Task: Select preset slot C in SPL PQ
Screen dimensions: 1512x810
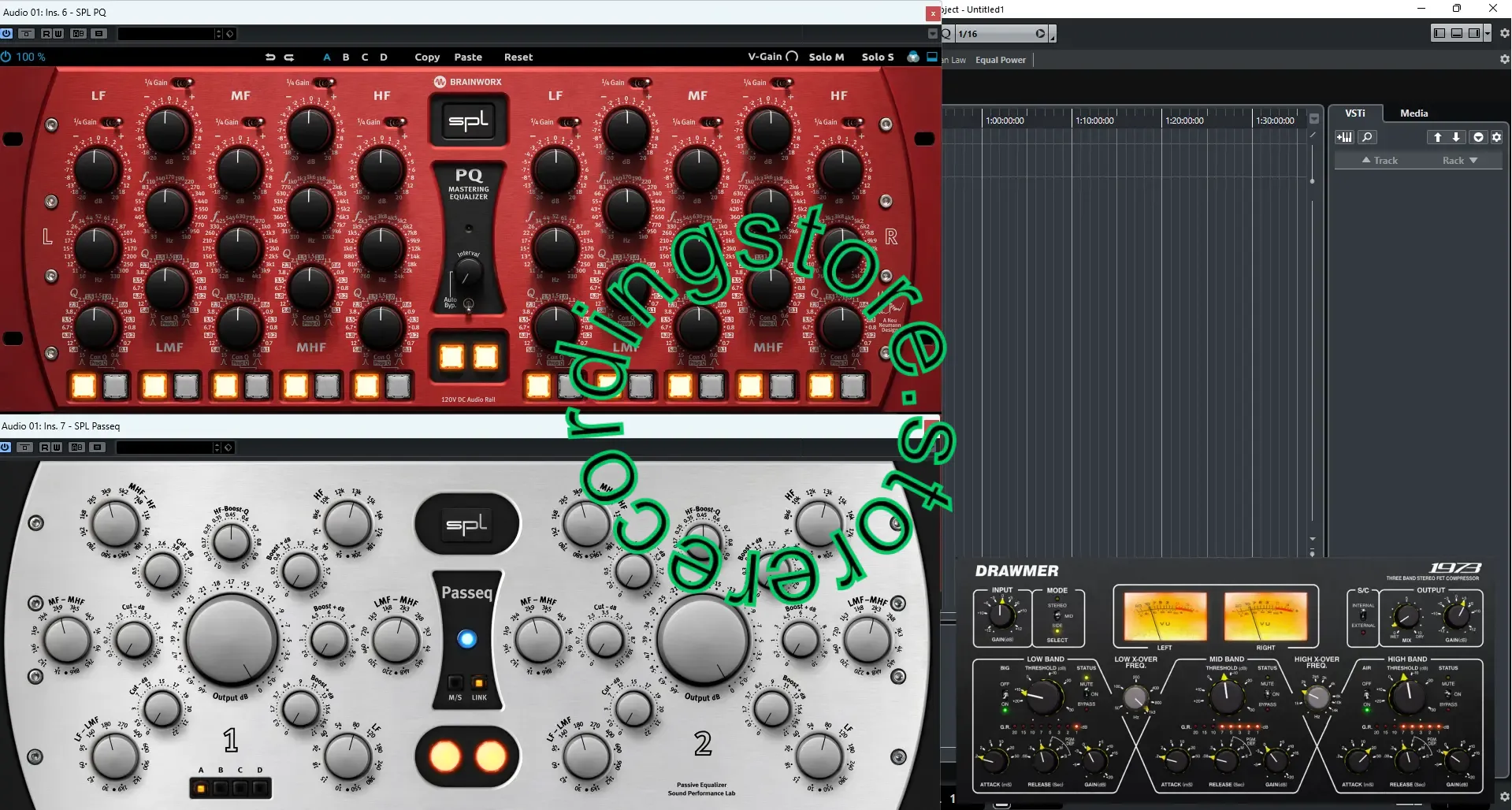Action: point(365,57)
